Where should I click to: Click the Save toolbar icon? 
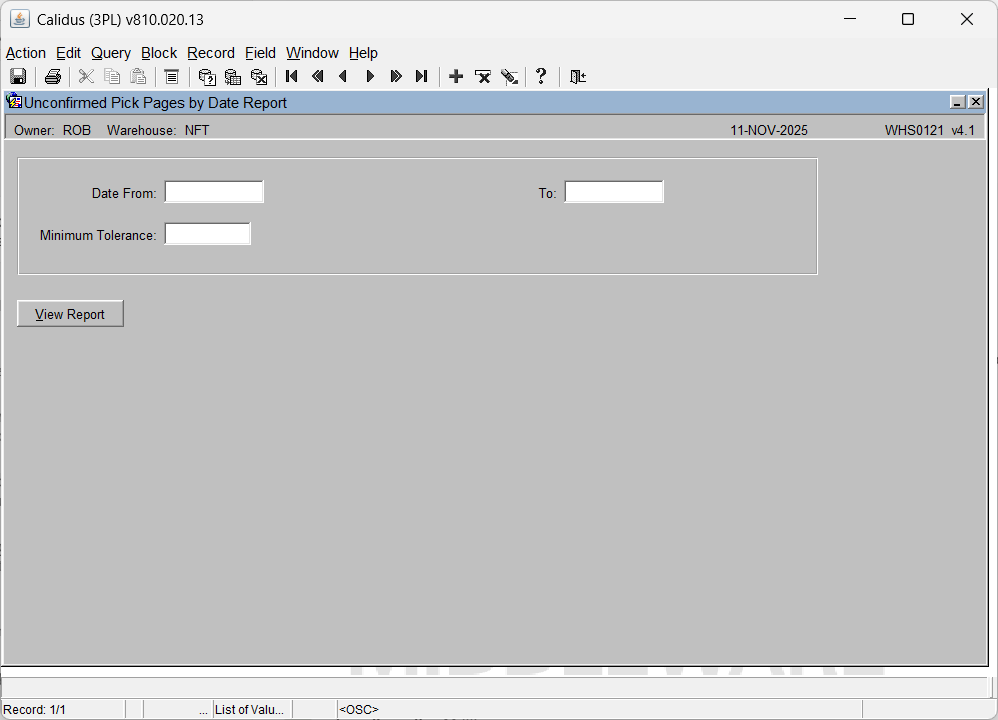point(18,77)
